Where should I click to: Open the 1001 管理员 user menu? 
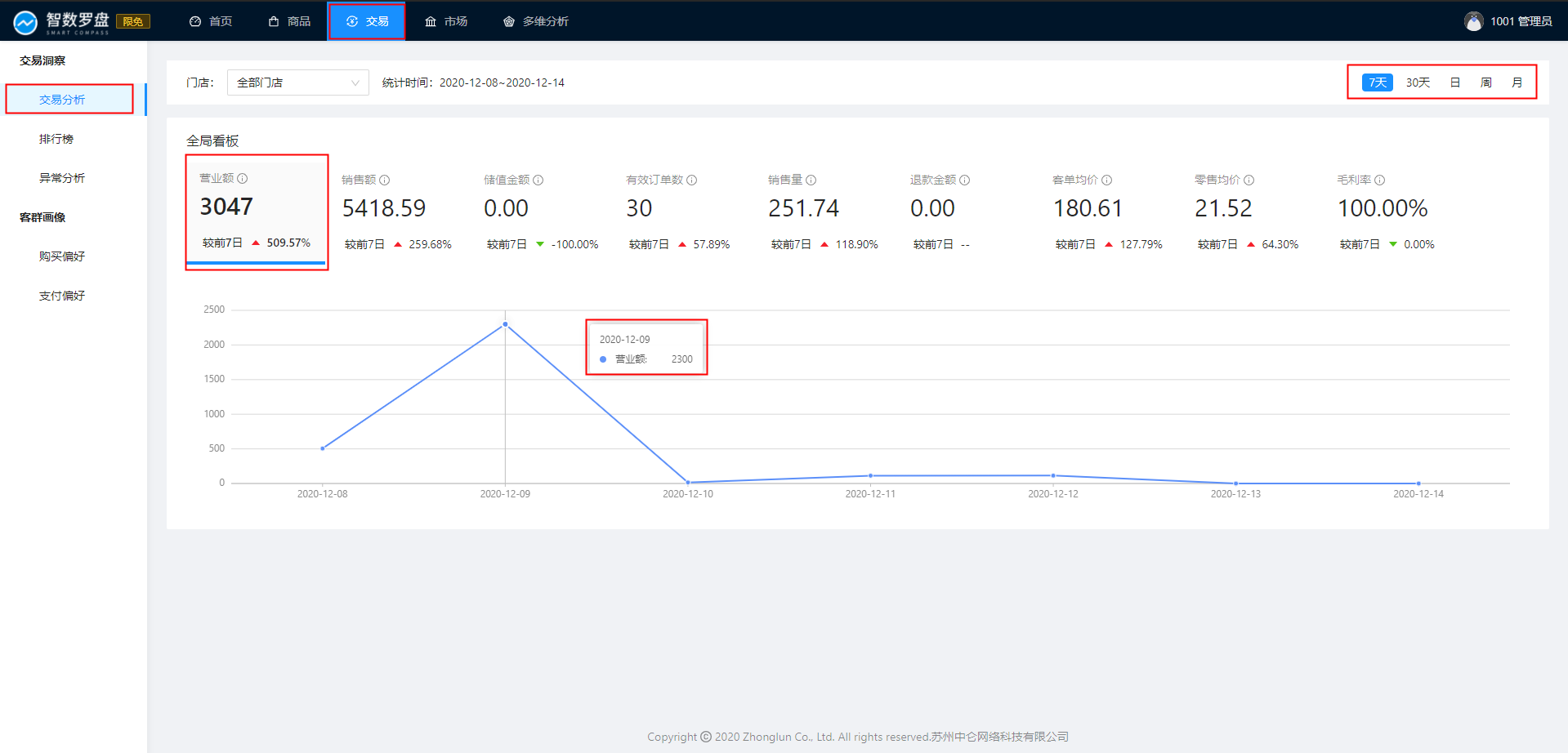1520,21
